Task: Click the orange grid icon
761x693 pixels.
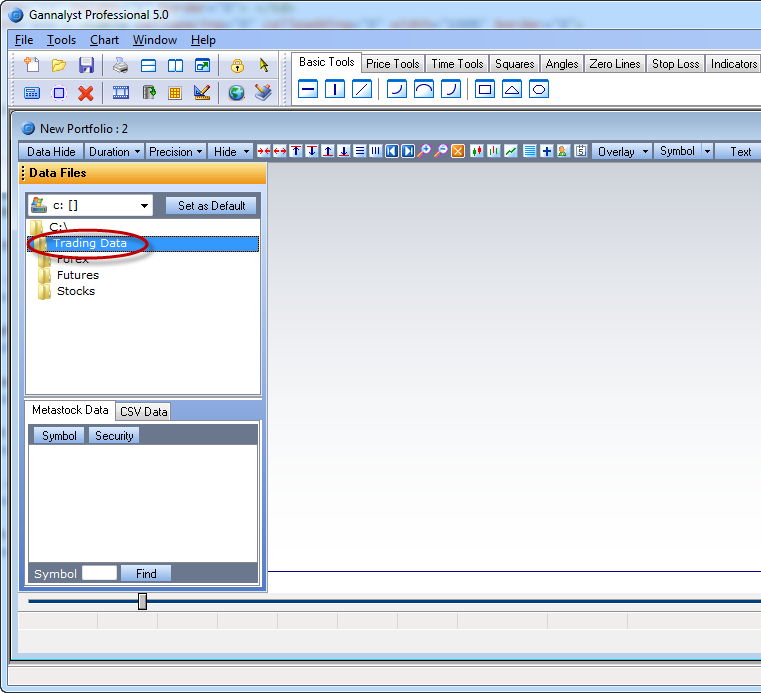Action: (175, 93)
